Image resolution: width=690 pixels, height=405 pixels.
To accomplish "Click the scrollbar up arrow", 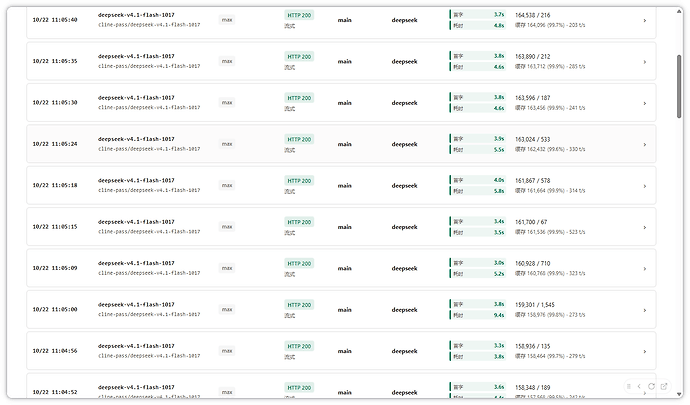I will tap(679, 12).
